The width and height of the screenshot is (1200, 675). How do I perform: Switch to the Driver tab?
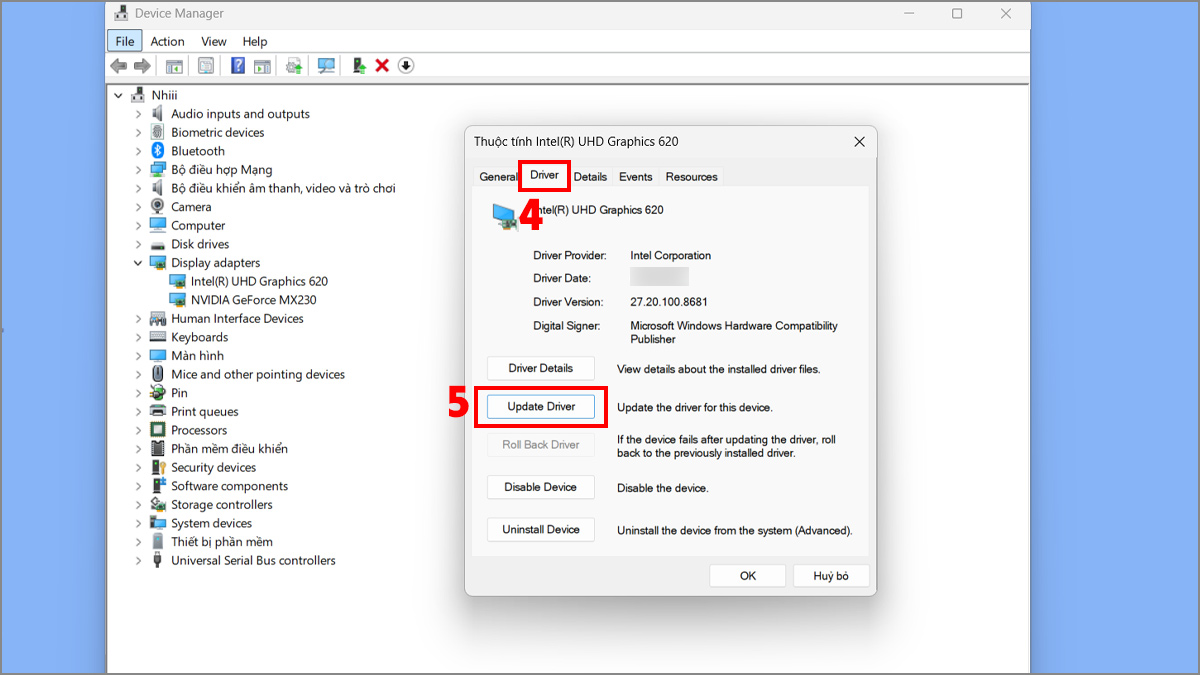[544, 175]
